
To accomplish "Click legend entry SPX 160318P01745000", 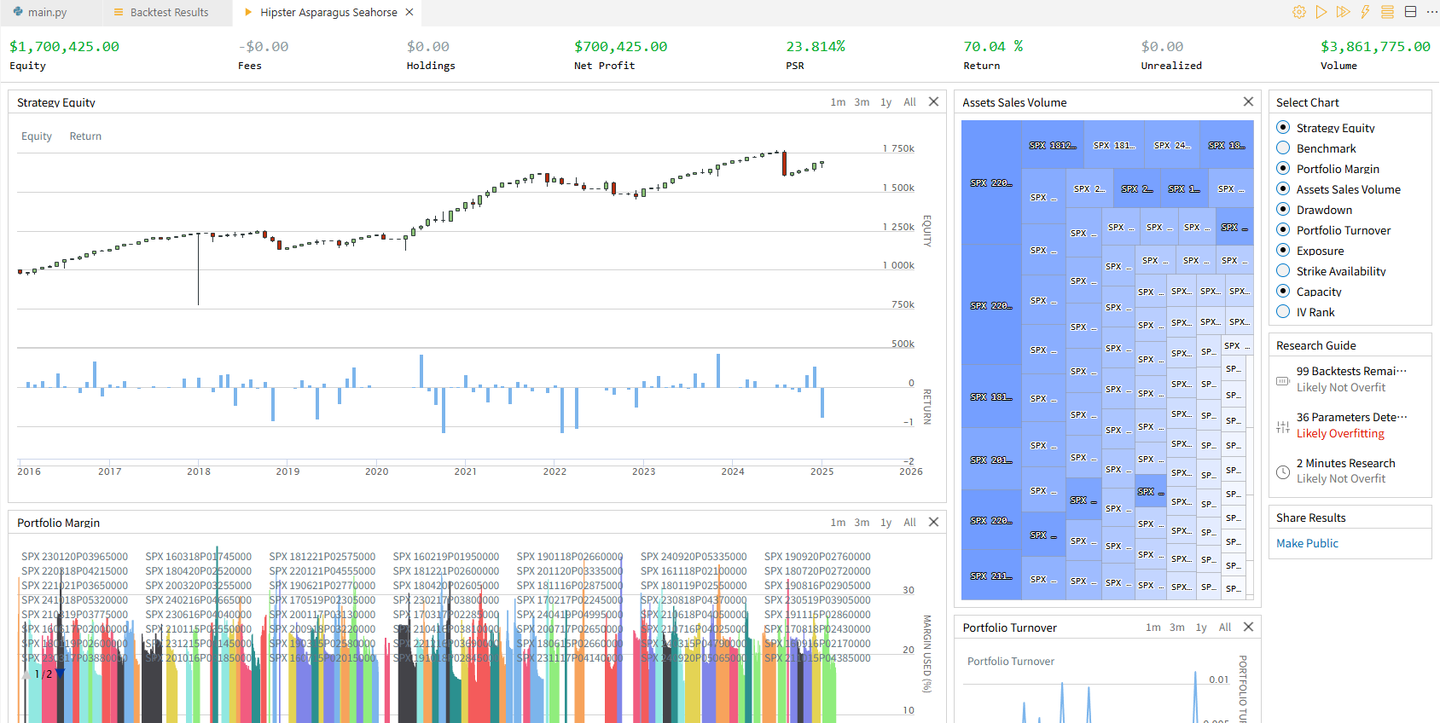I will coord(198,556).
